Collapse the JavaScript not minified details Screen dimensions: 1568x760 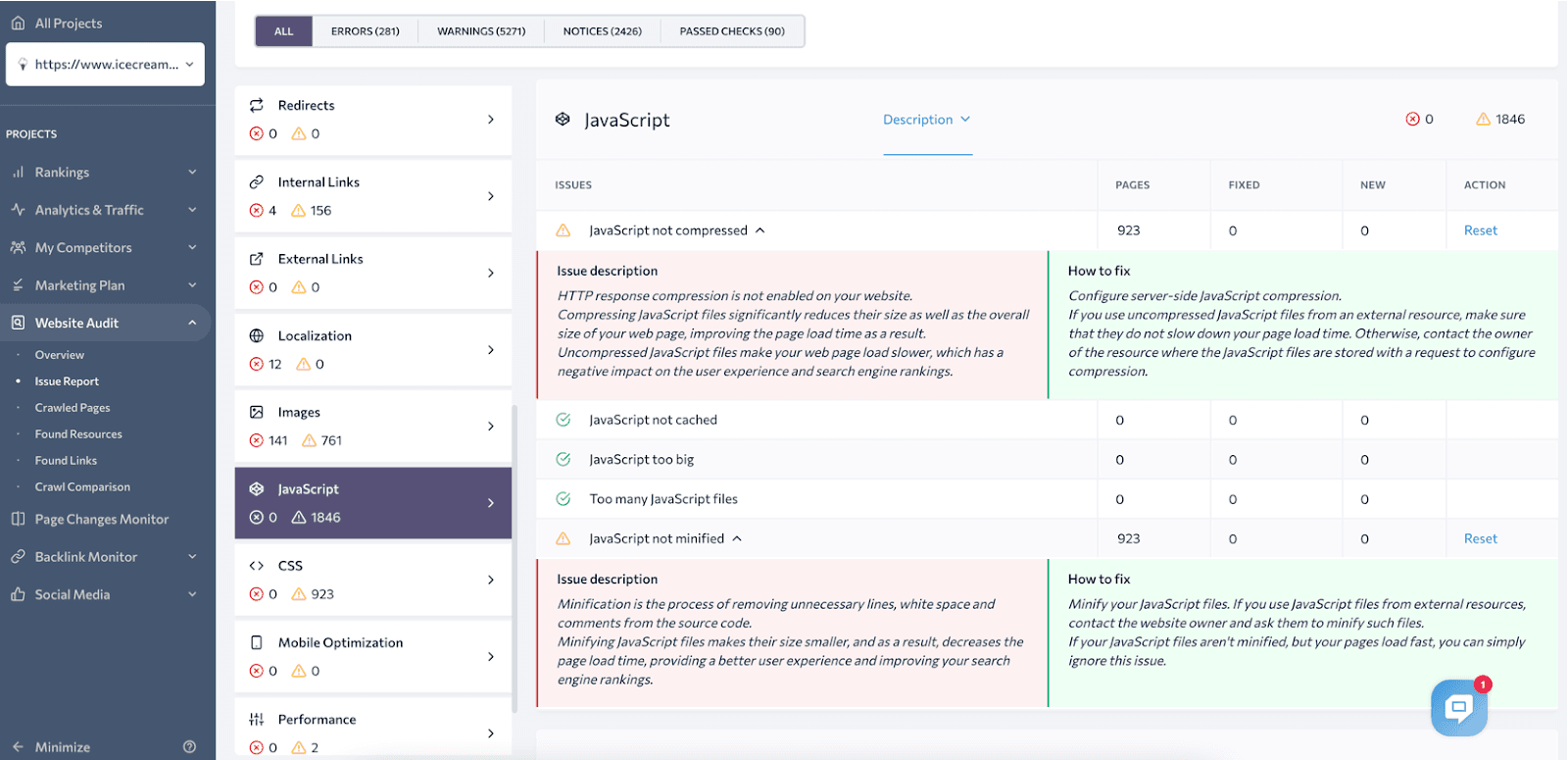(737, 538)
